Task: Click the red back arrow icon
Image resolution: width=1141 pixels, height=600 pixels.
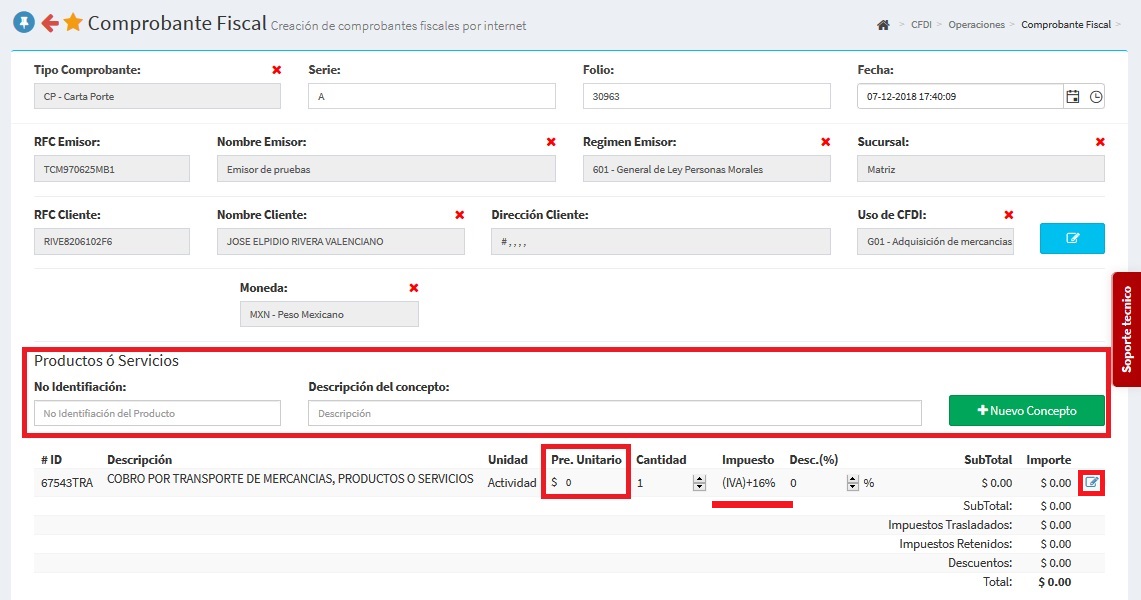Action: (x=49, y=22)
